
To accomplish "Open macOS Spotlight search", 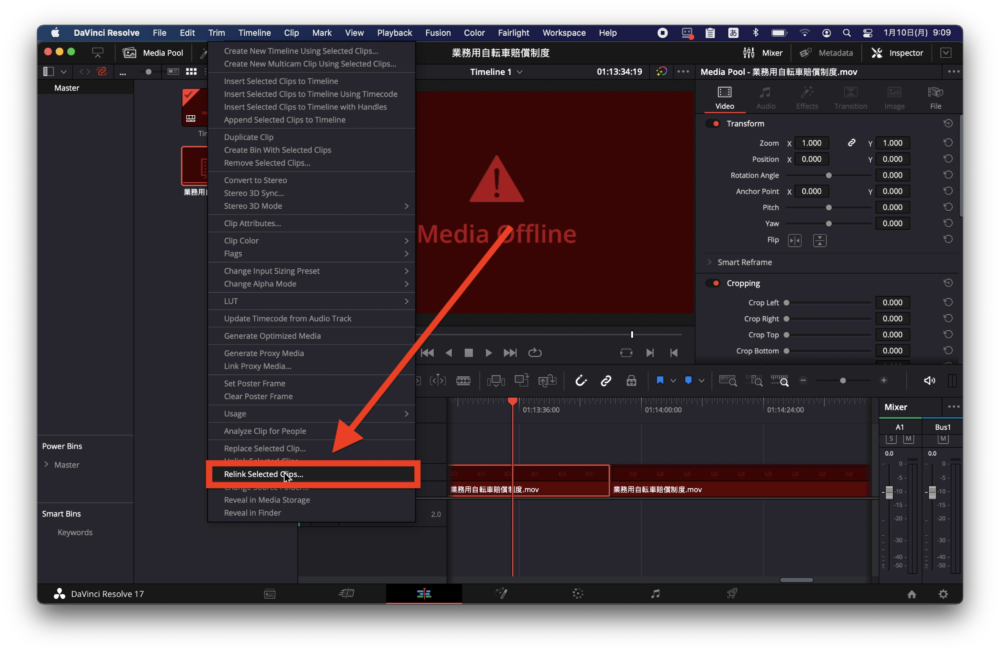I will (846, 33).
